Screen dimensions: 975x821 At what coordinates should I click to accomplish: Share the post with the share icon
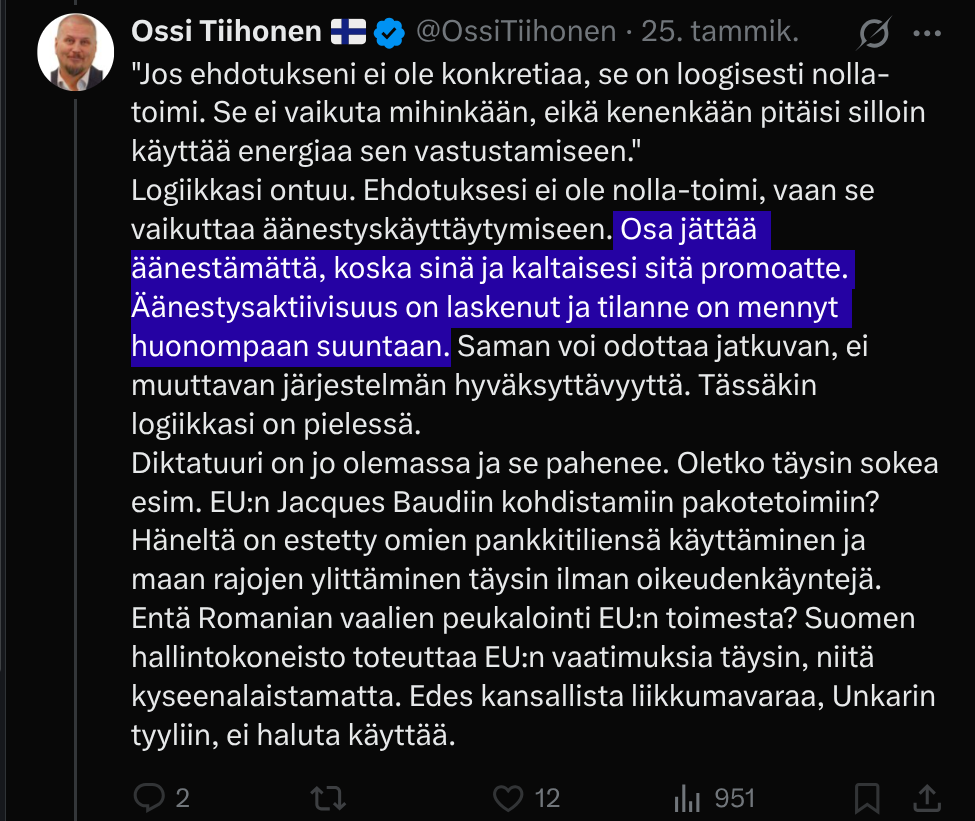coord(927,797)
